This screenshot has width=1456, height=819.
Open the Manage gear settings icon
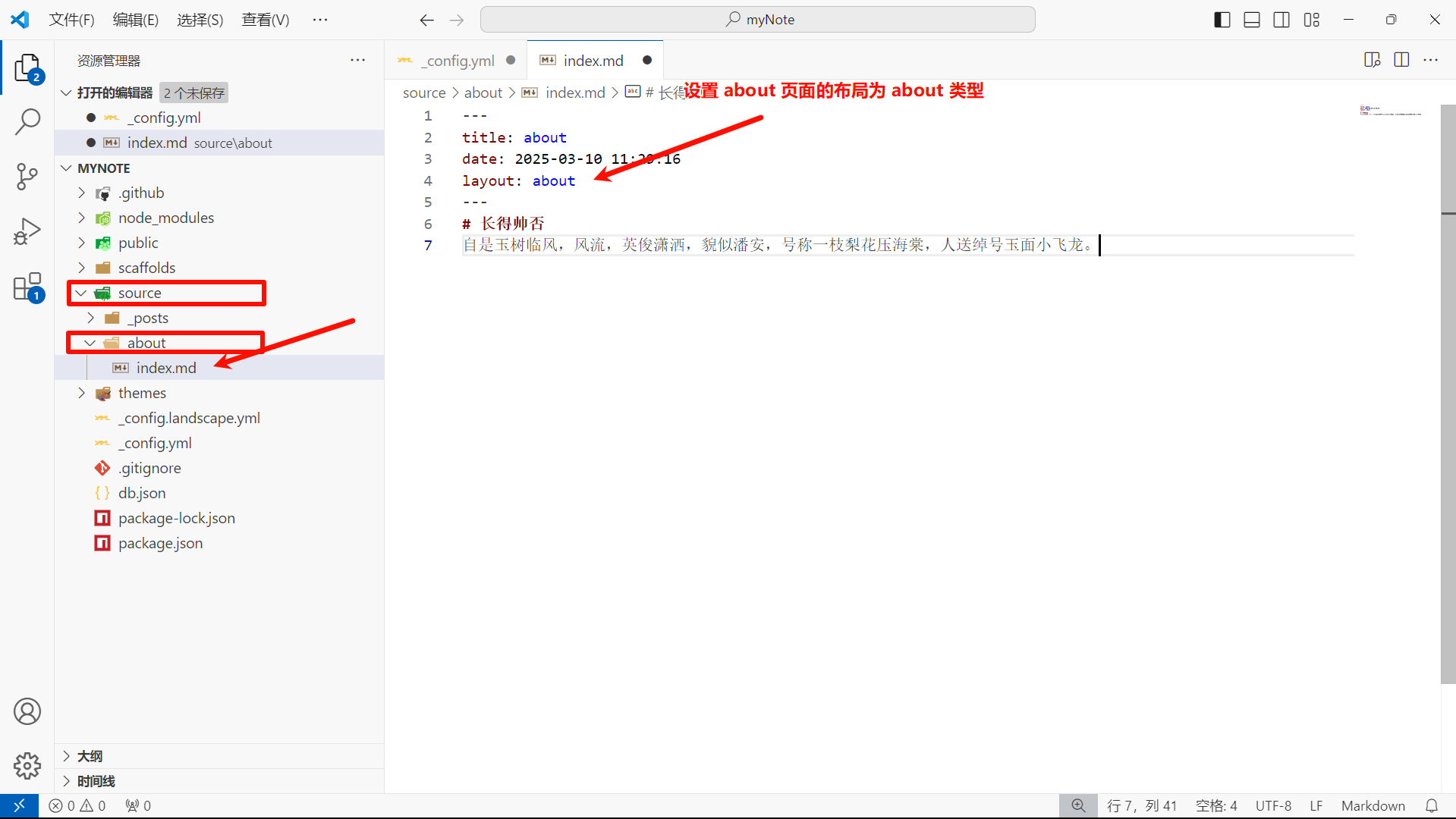[27, 766]
